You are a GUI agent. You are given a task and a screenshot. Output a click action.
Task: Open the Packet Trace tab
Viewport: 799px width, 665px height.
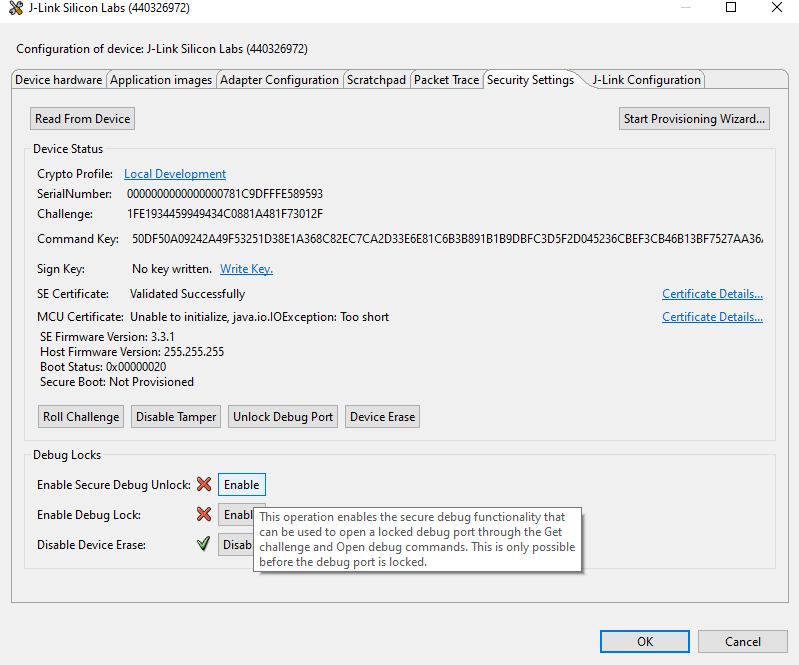446,80
